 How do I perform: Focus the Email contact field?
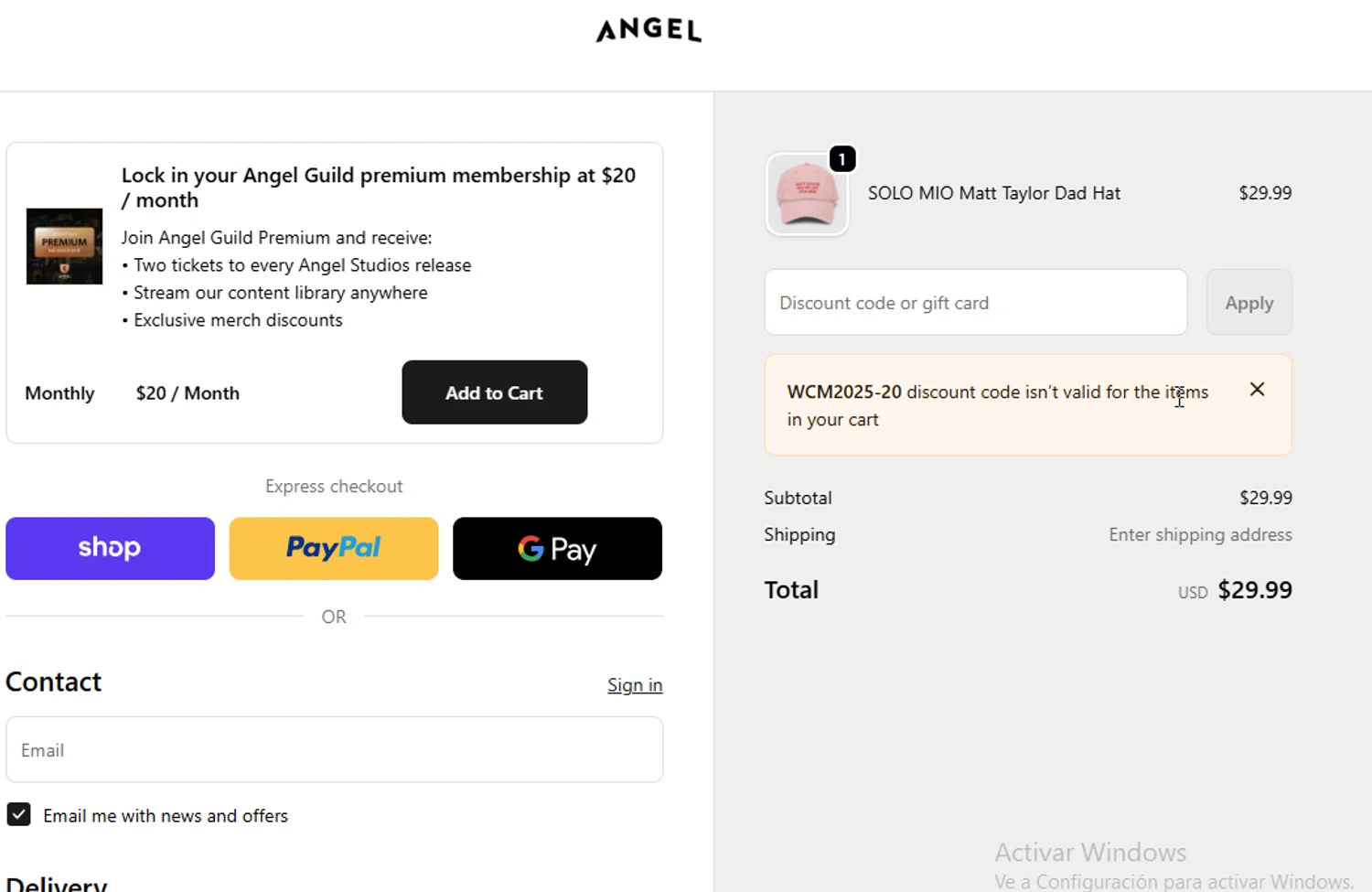[x=334, y=749]
